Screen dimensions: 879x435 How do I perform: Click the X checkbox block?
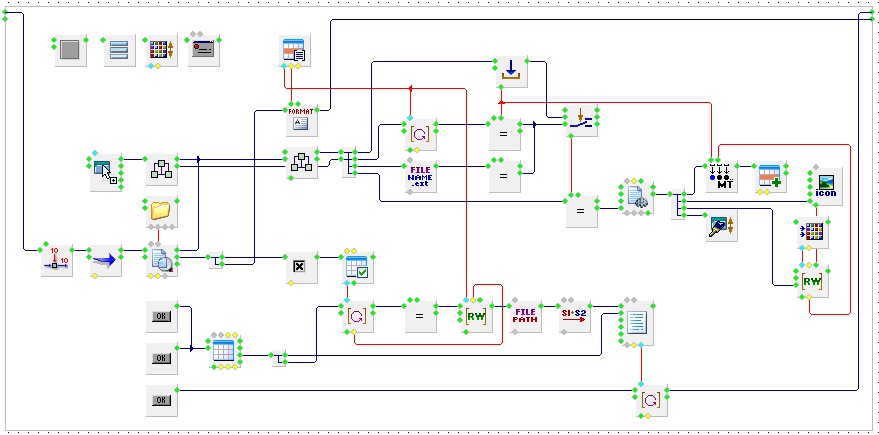pos(299,267)
